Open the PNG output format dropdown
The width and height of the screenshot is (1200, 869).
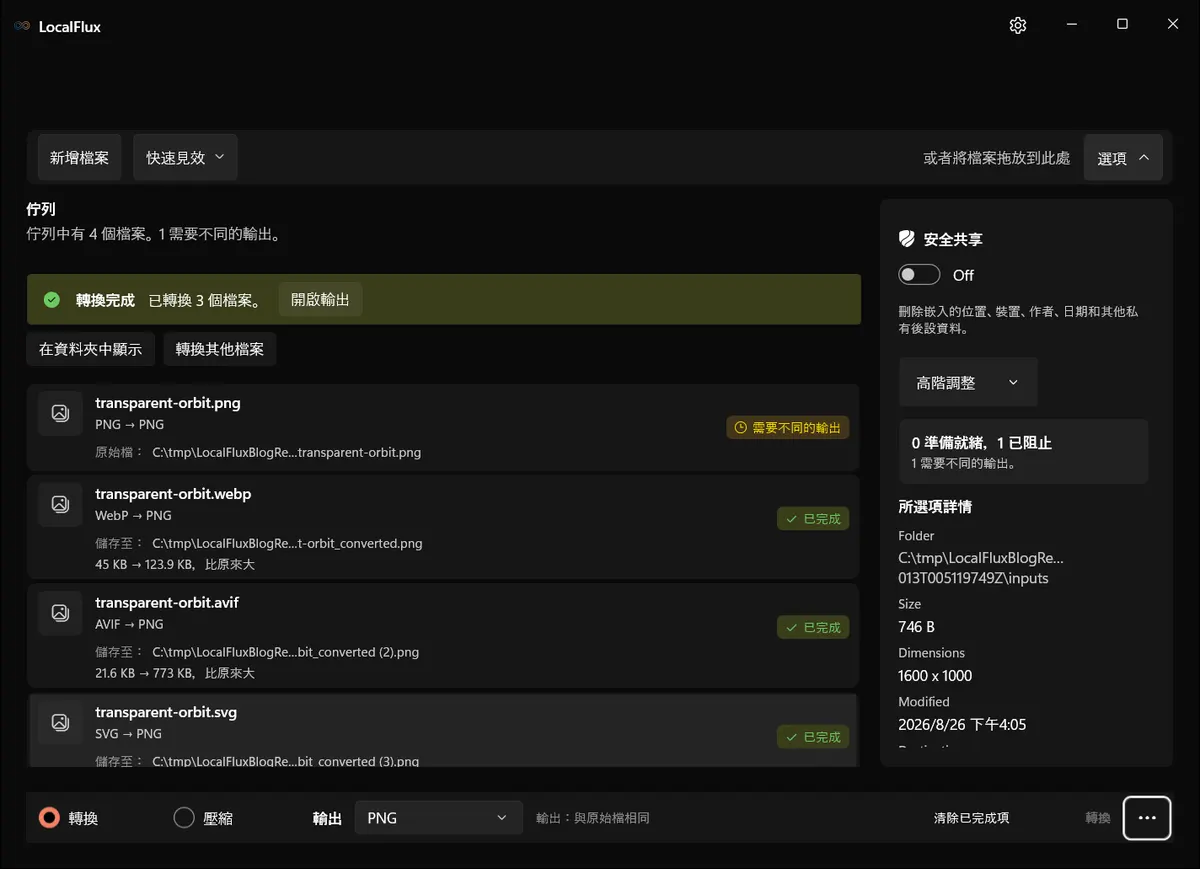click(439, 818)
